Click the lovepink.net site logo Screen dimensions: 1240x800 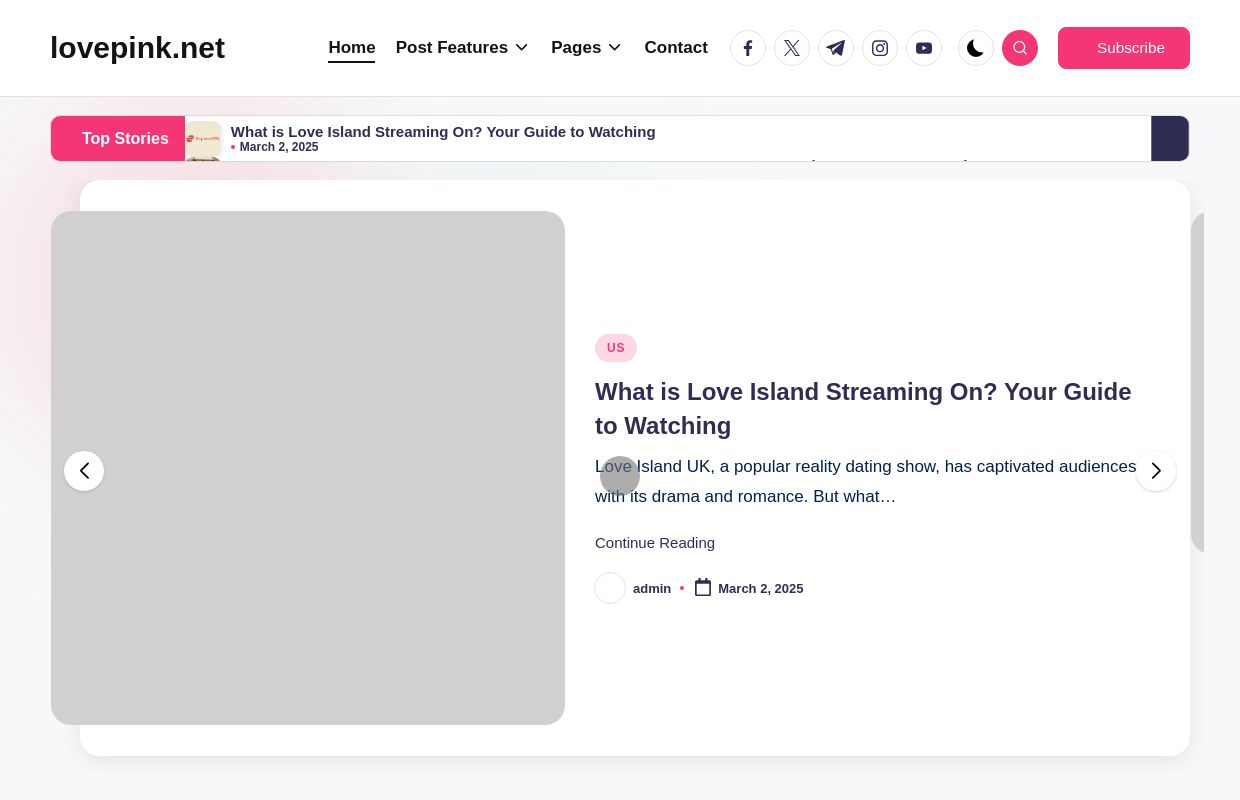(137, 48)
